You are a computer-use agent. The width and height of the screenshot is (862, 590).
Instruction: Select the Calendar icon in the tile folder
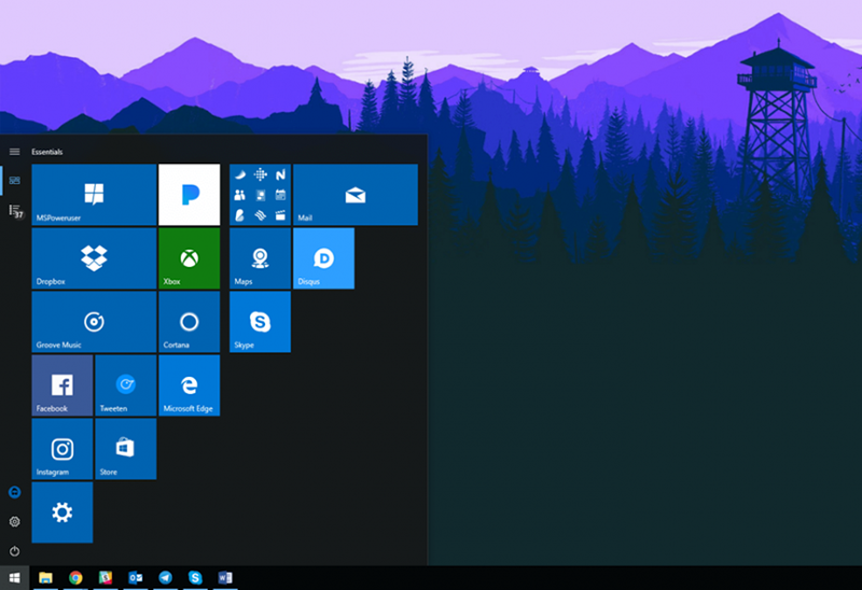point(280,195)
